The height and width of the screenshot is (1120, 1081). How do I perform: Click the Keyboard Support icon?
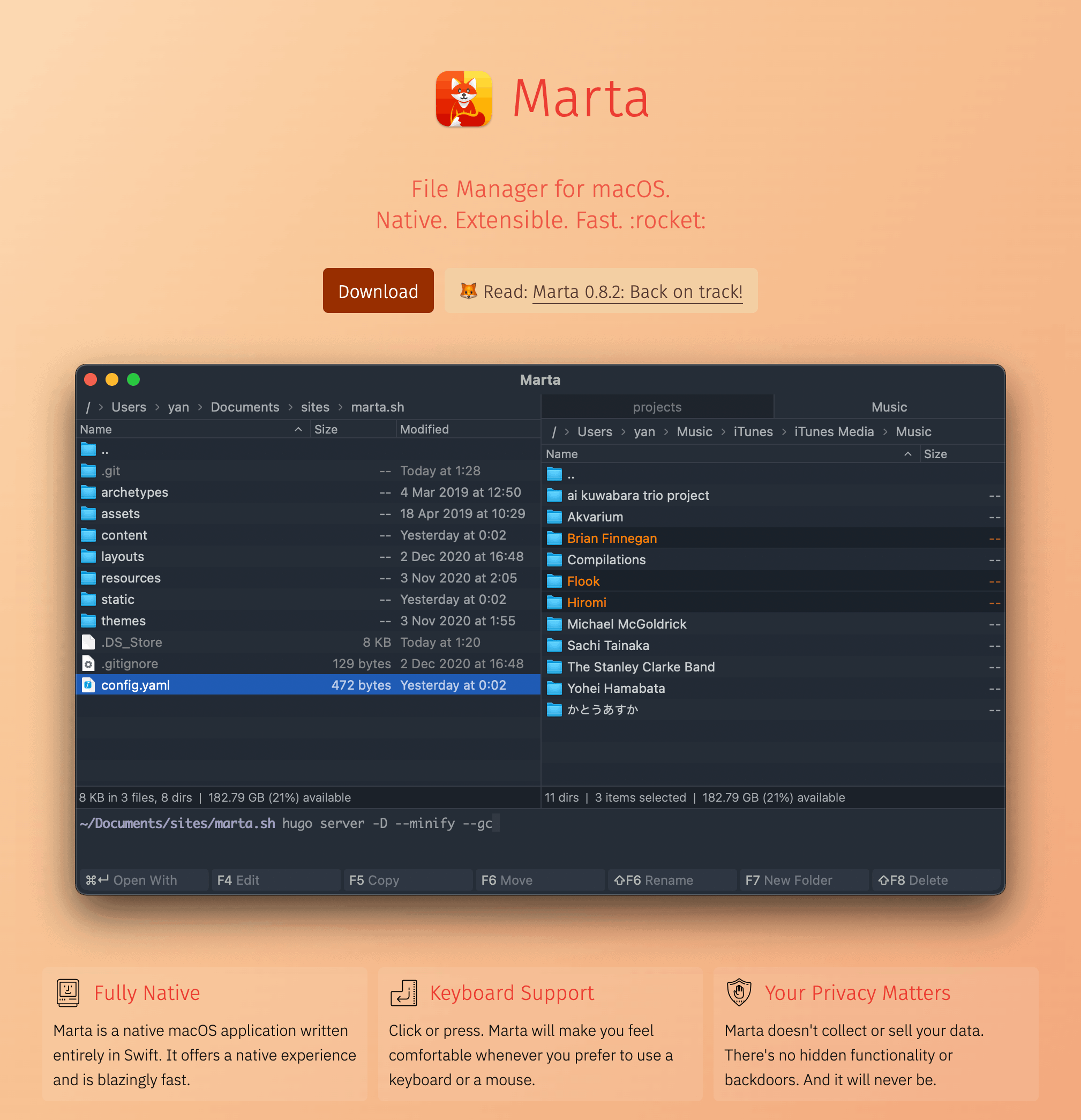point(404,992)
